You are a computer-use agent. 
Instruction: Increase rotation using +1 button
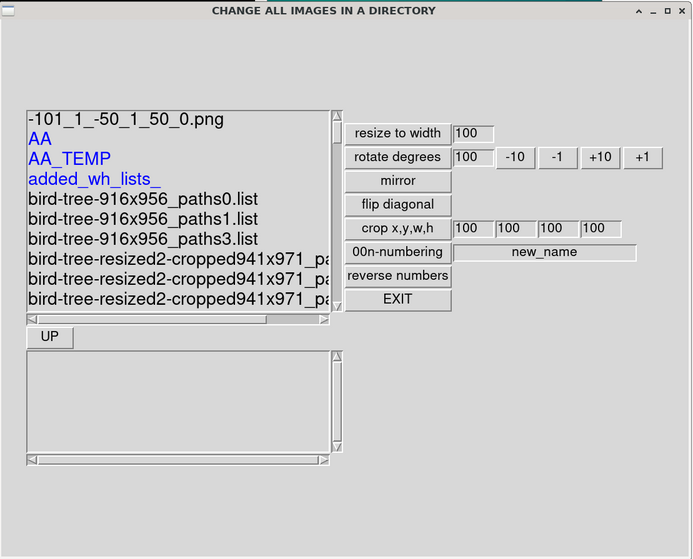643,157
